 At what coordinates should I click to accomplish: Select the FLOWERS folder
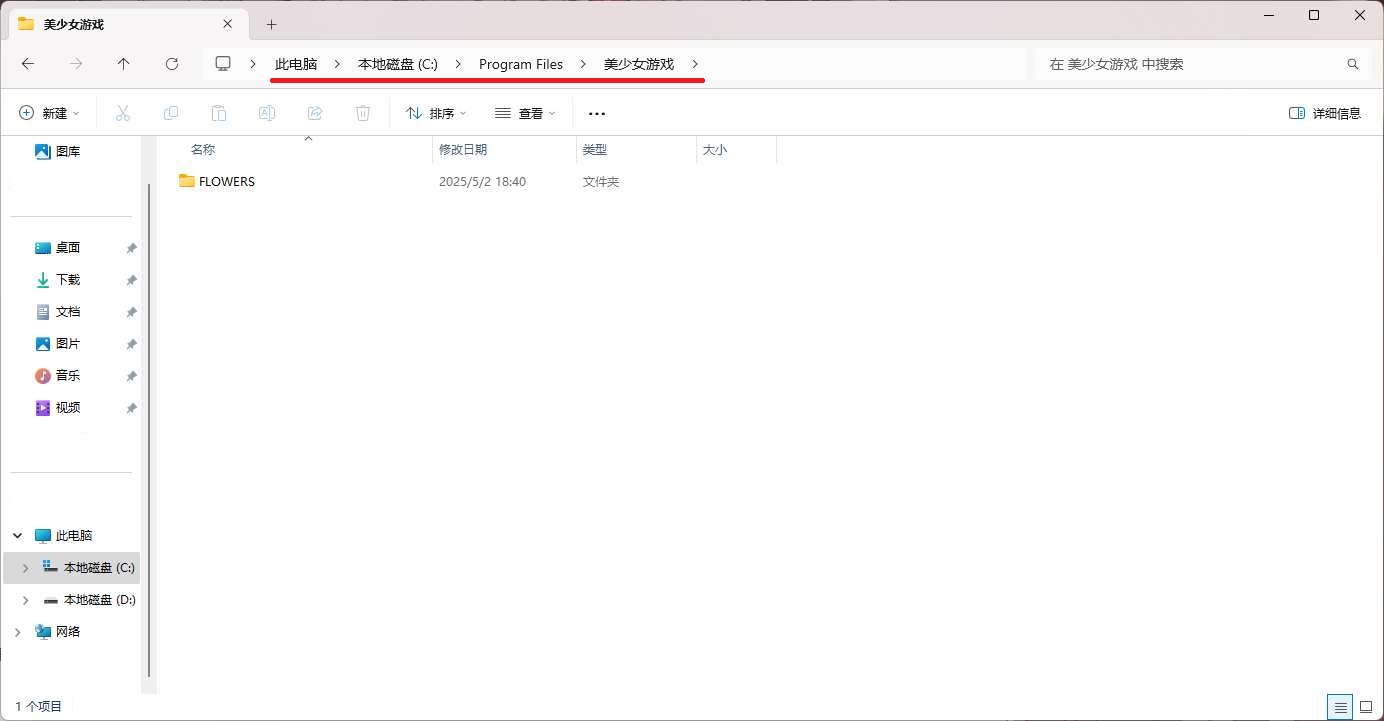(226, 182)
